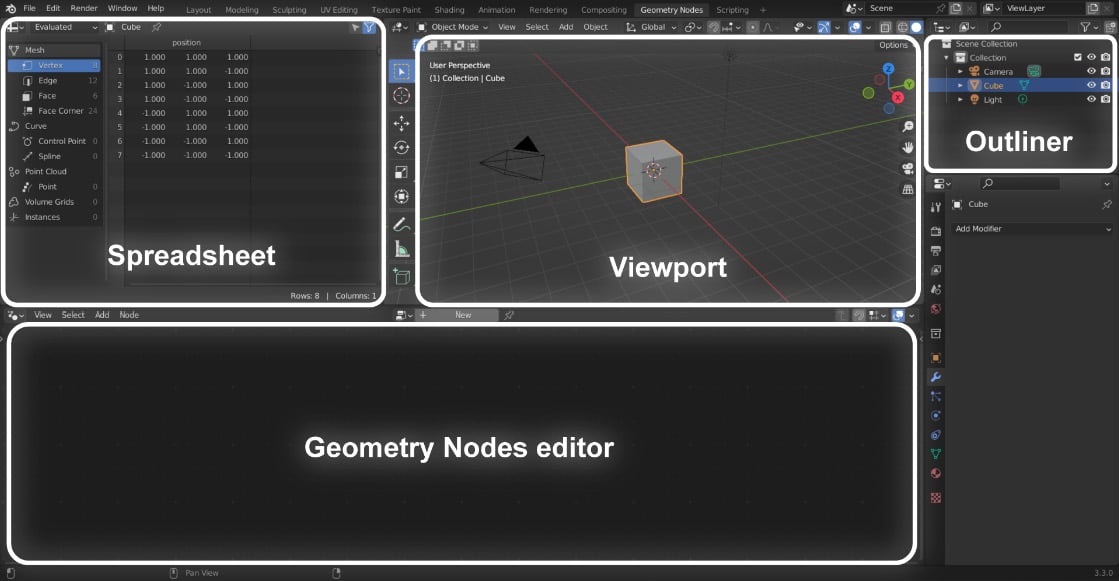Expand the Camera item in Outliner
This screenshot has height=581, width=1119.
click(961, 71)
